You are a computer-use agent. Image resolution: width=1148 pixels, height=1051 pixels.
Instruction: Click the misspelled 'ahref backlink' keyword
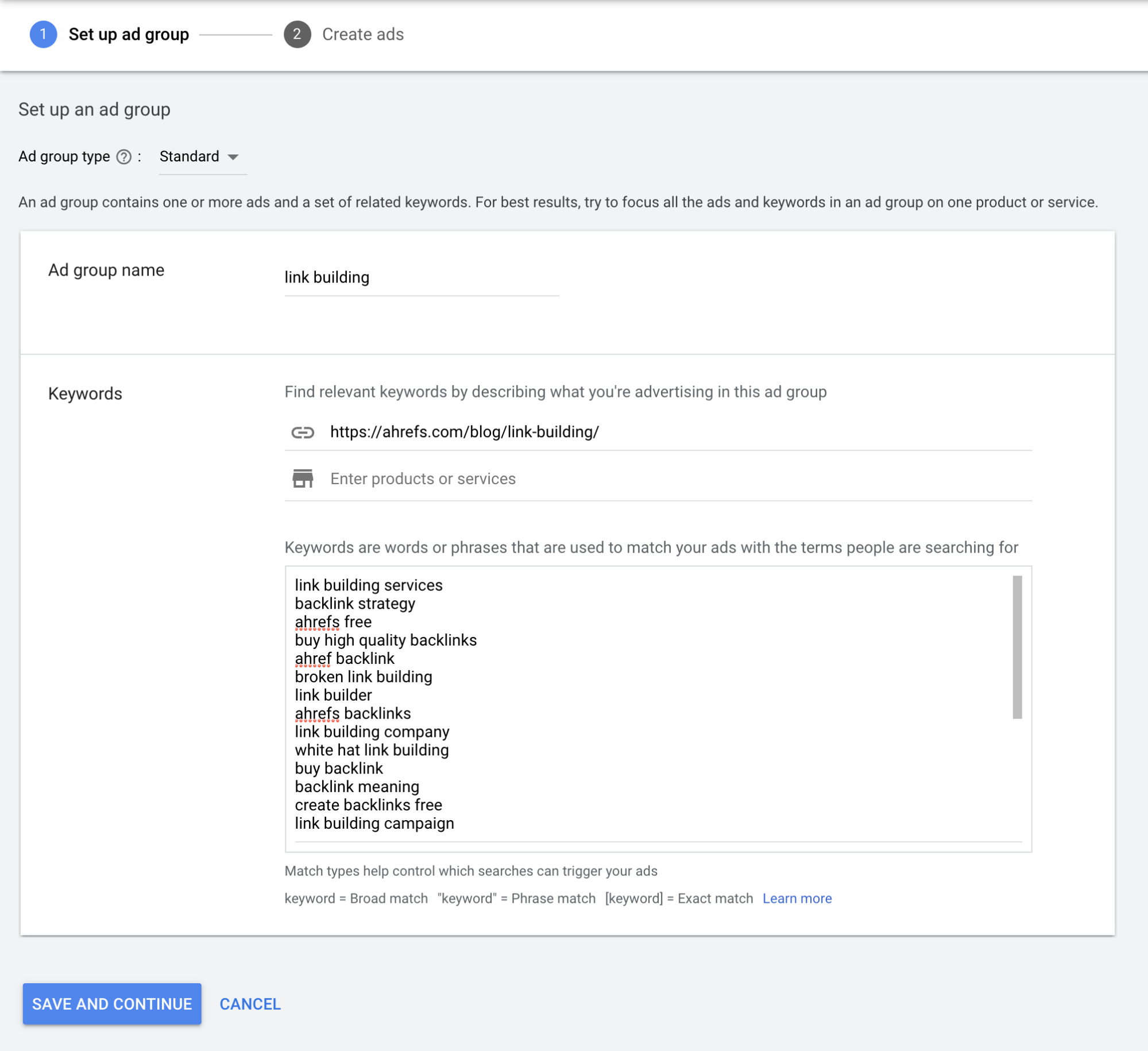[x=345, y=659]
